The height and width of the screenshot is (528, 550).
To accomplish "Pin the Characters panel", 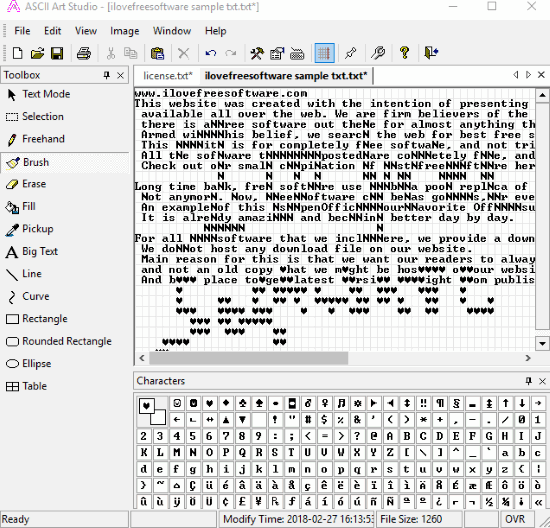I will pos(529,381).
